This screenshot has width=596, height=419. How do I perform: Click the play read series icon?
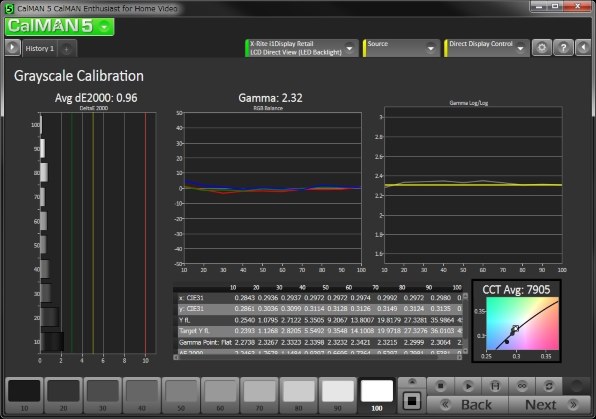point(468,386)
